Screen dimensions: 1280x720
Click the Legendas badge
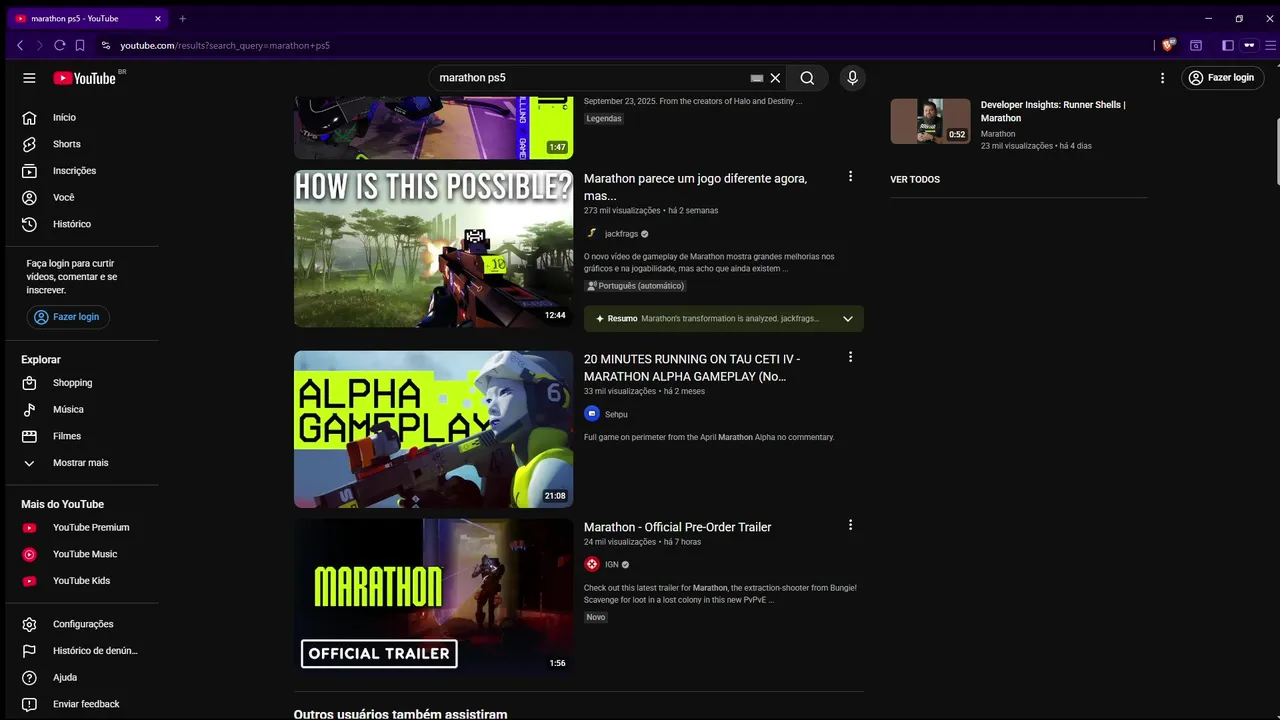pos(604,119)
